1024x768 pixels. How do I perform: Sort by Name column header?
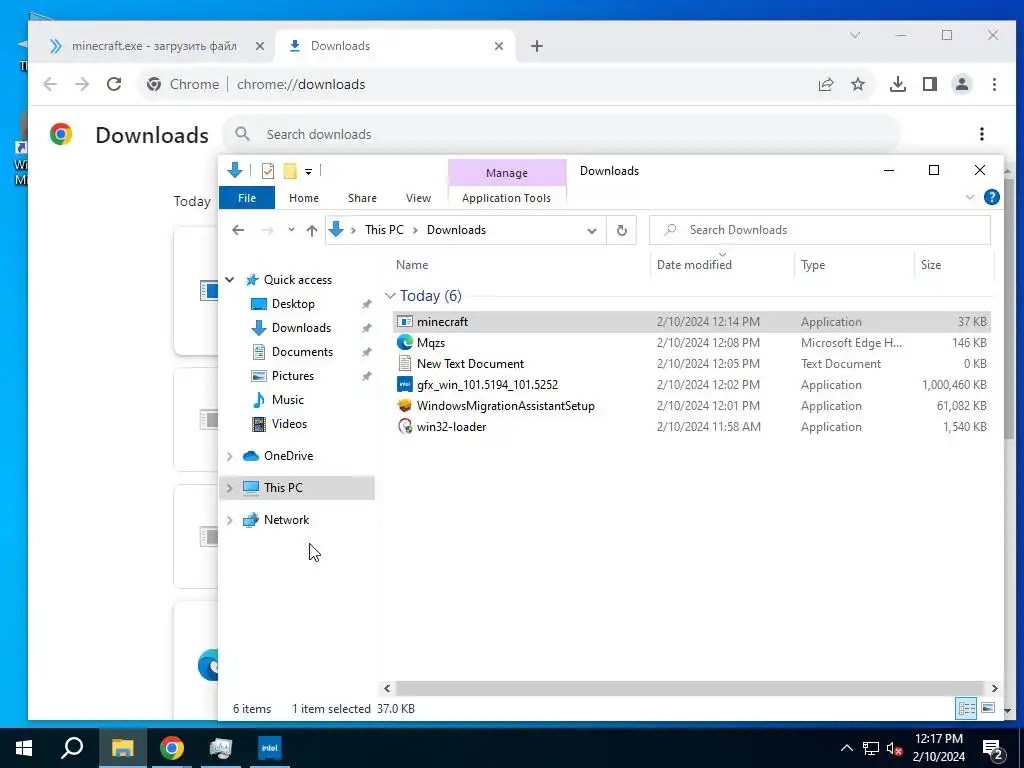pos(412,264)
